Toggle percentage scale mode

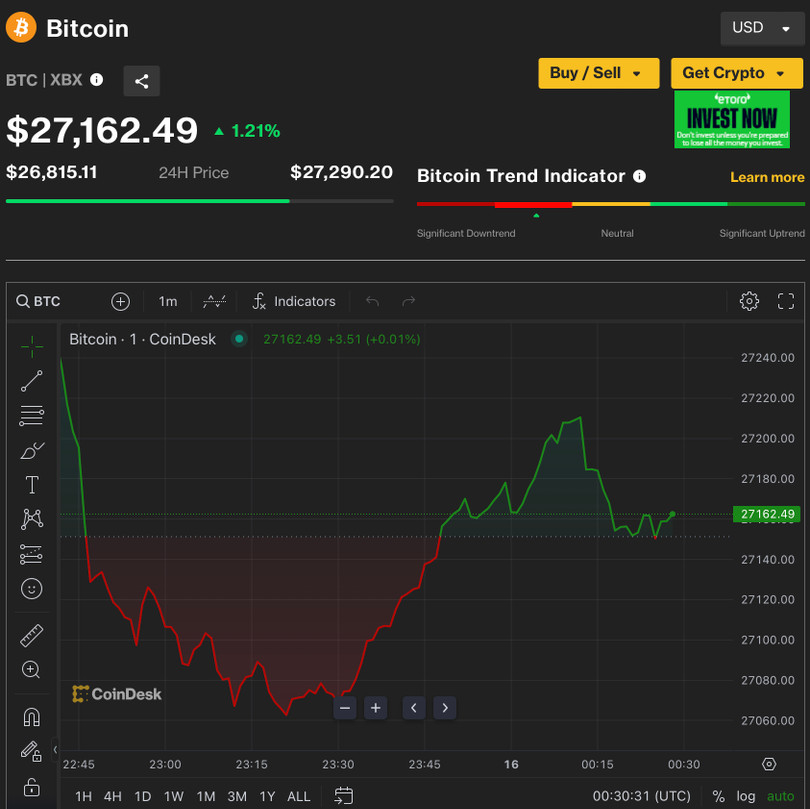coord(718,796)
